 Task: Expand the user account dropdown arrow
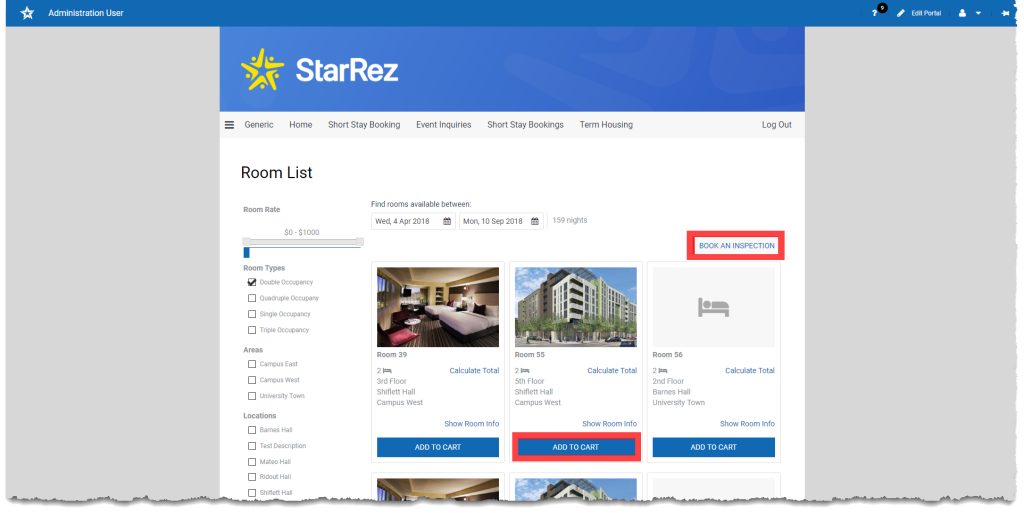[978, 13]
